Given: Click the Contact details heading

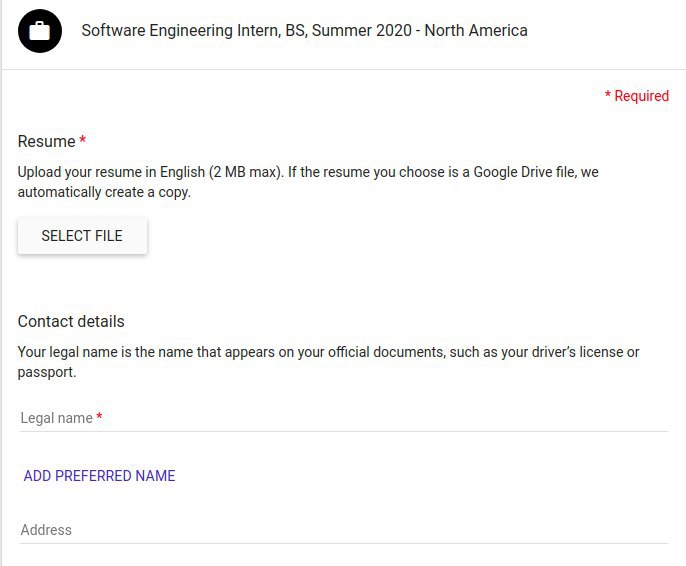Looking at the screenshot, I should (x=71, y=321).
